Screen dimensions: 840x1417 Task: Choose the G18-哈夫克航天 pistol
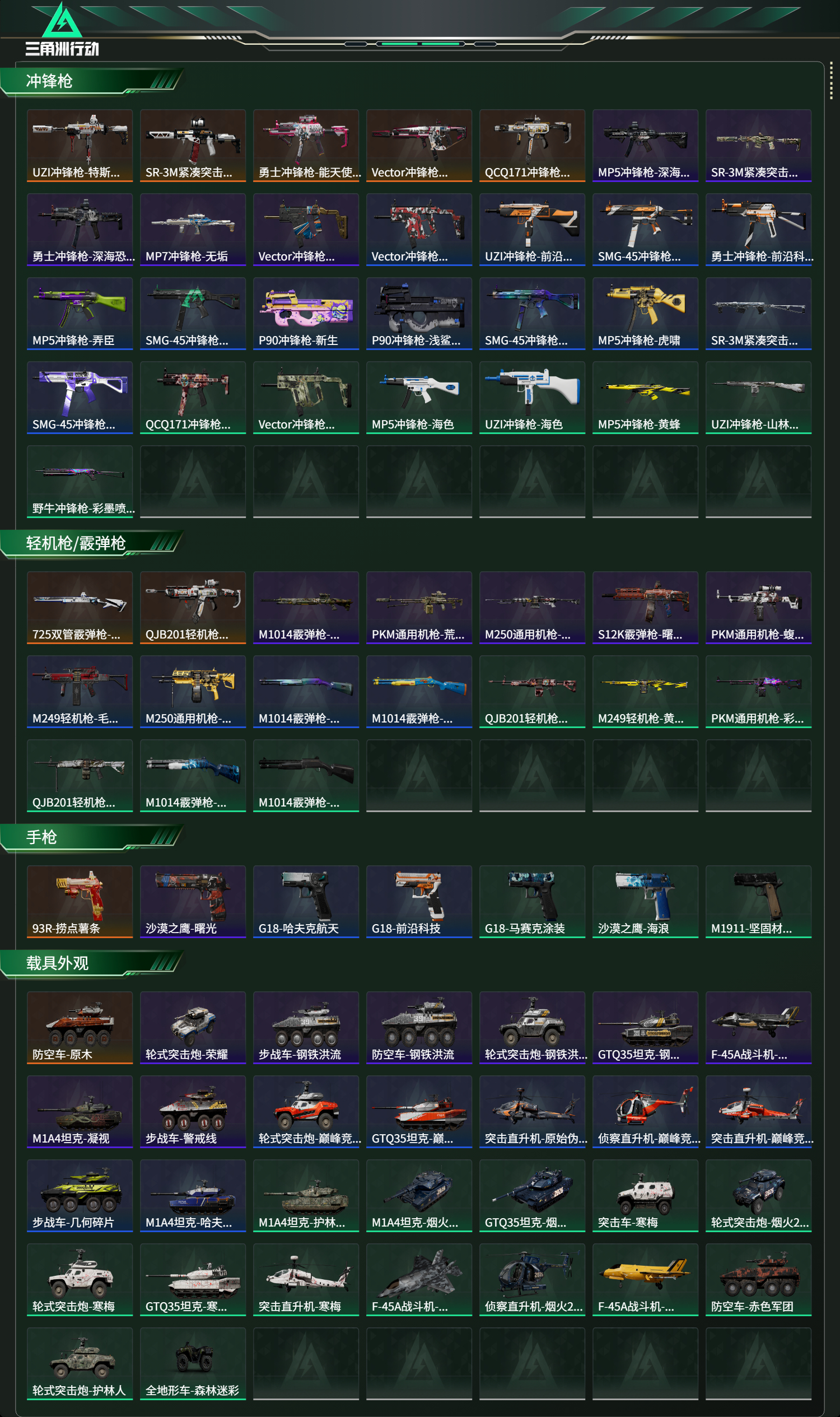[306, 902]
